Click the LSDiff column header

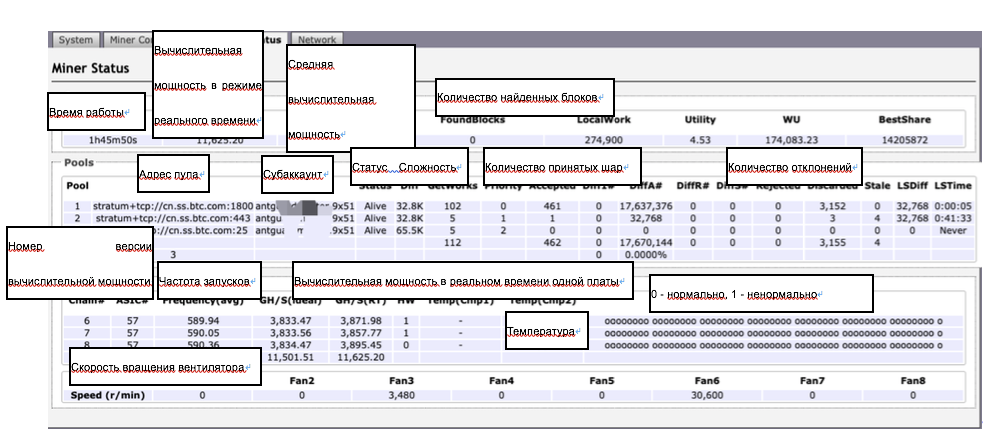coord(911,186)
